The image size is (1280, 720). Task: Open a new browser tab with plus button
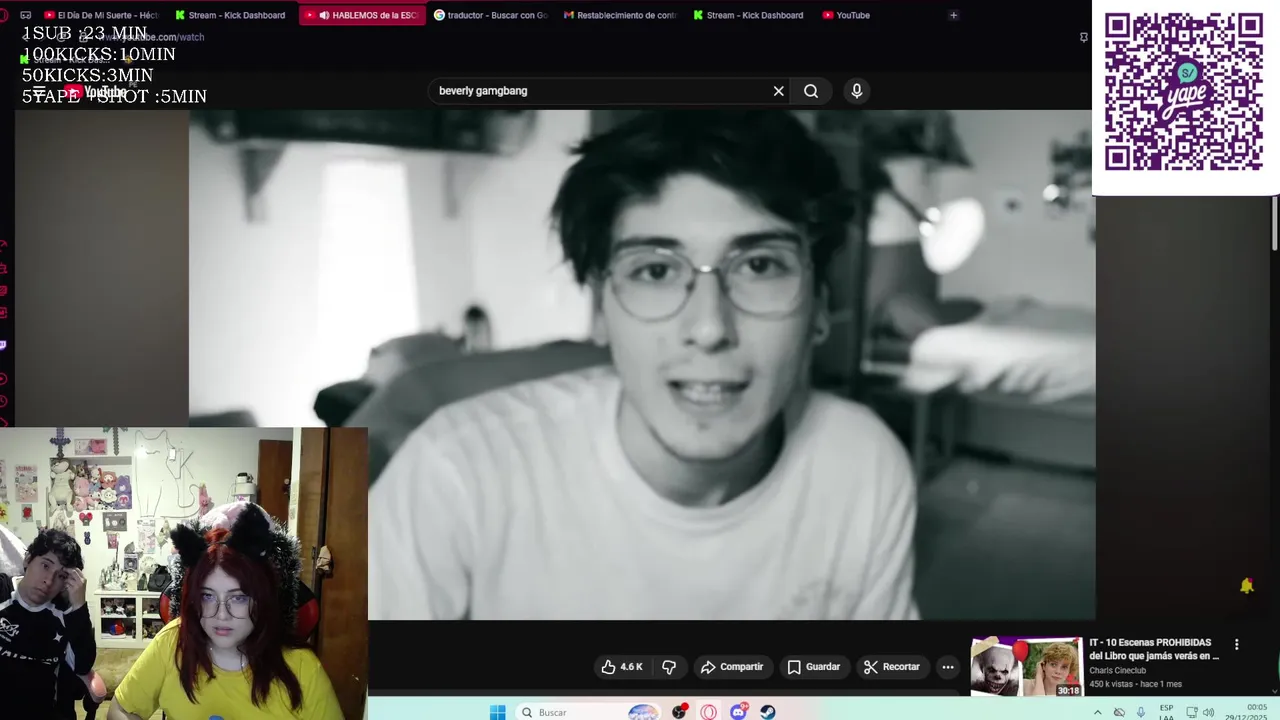pos(953,15)
